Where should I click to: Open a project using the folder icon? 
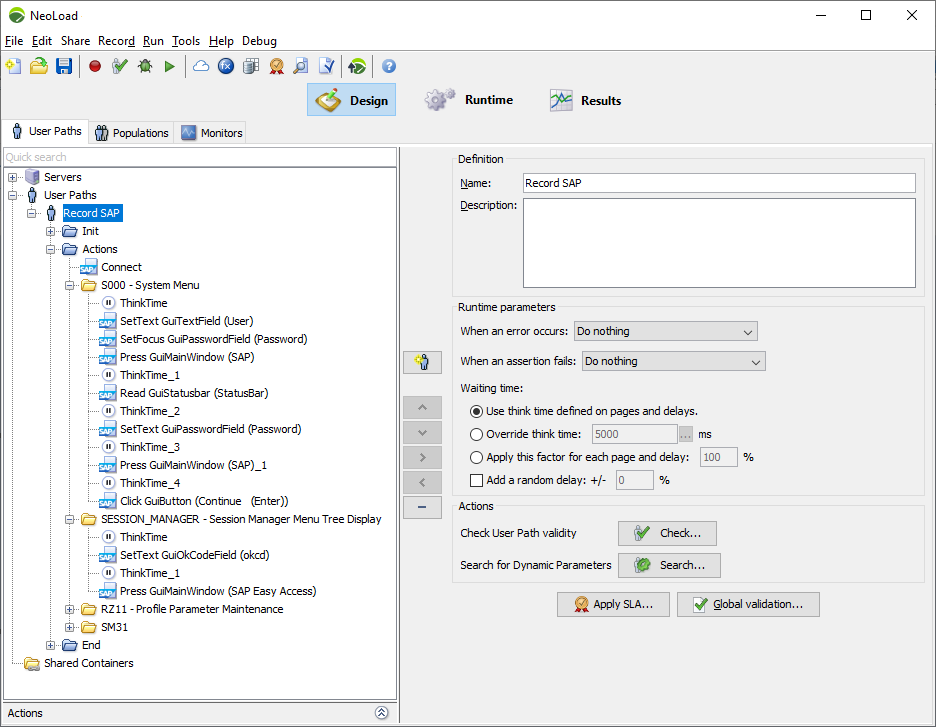(x=39, y=66)
